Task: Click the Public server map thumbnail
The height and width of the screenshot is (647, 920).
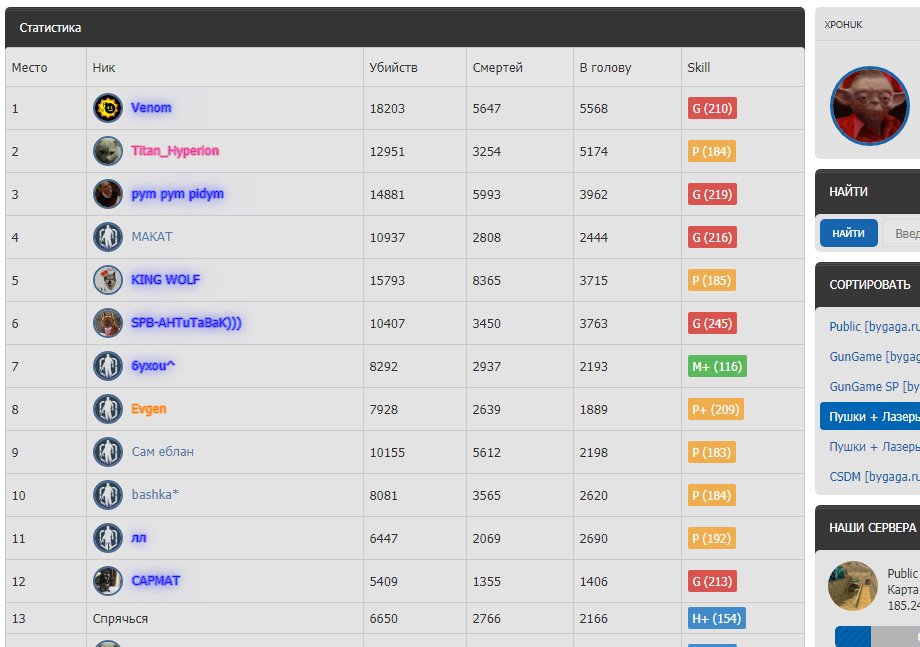Action: click(x=853, y=586)
